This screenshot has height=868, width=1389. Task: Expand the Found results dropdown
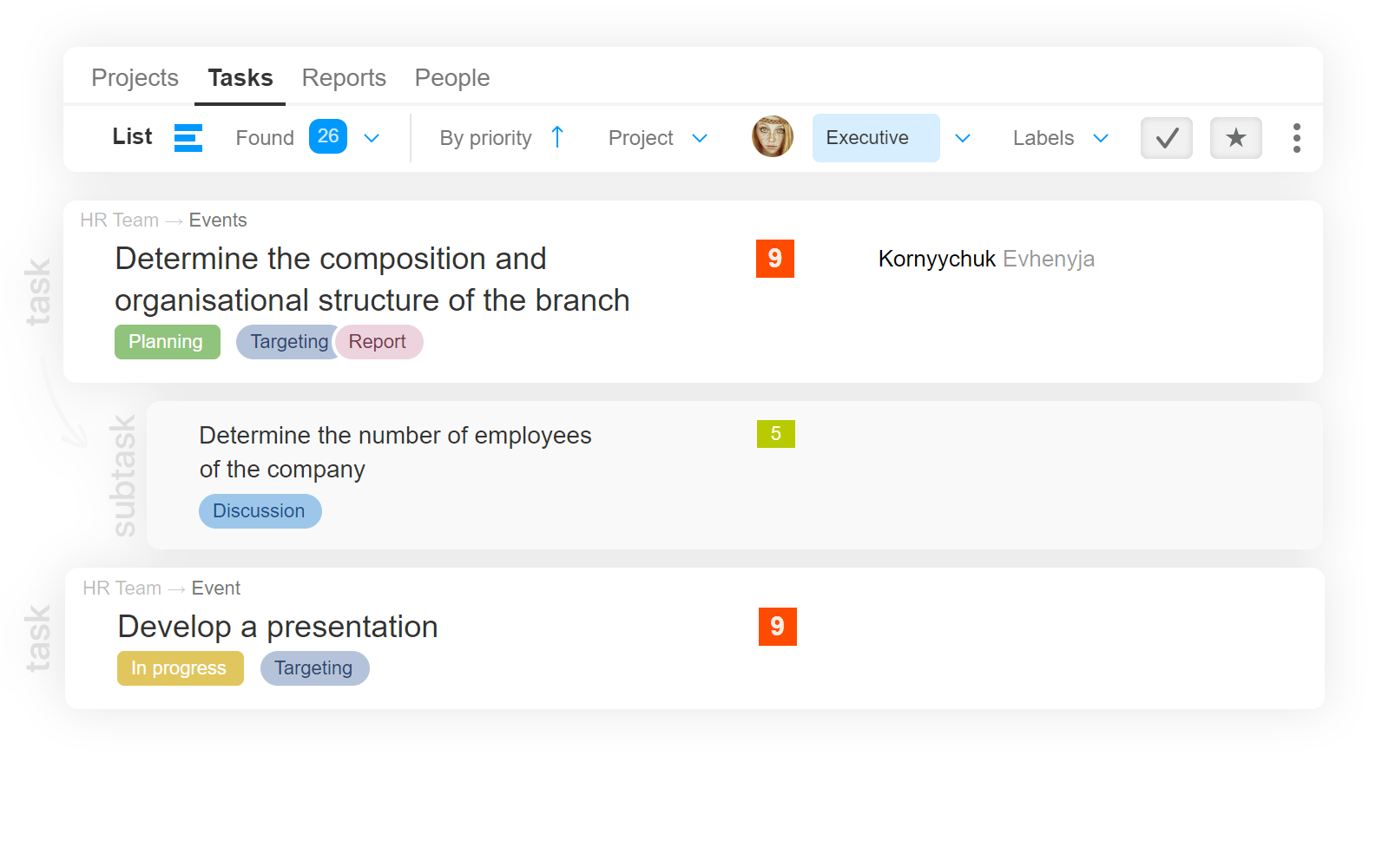pyautogui.click(x=372, y=137)
